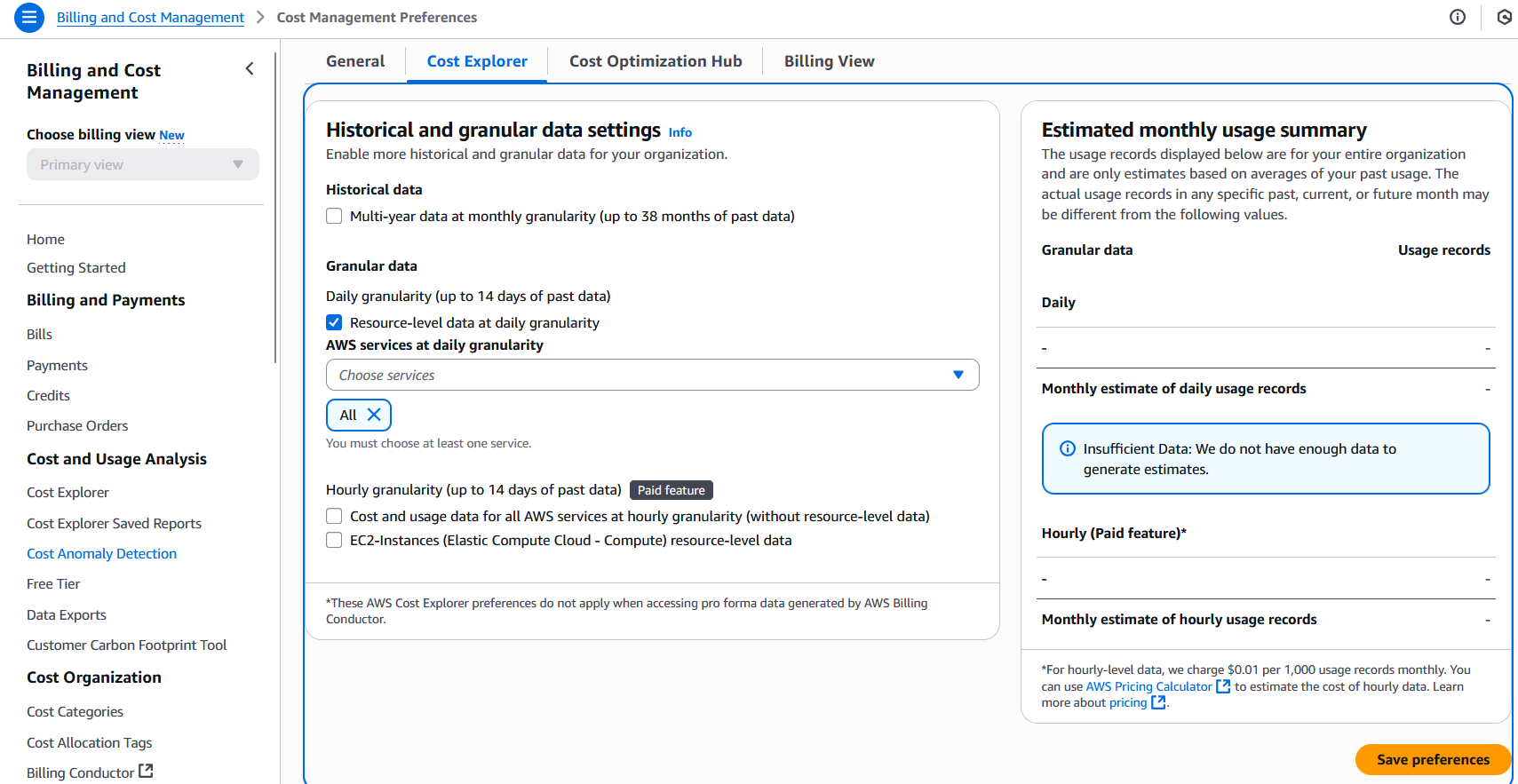Screen dimensions: 1518x784
Task: Click the 'Usage records' column header
Action: 1444,249
